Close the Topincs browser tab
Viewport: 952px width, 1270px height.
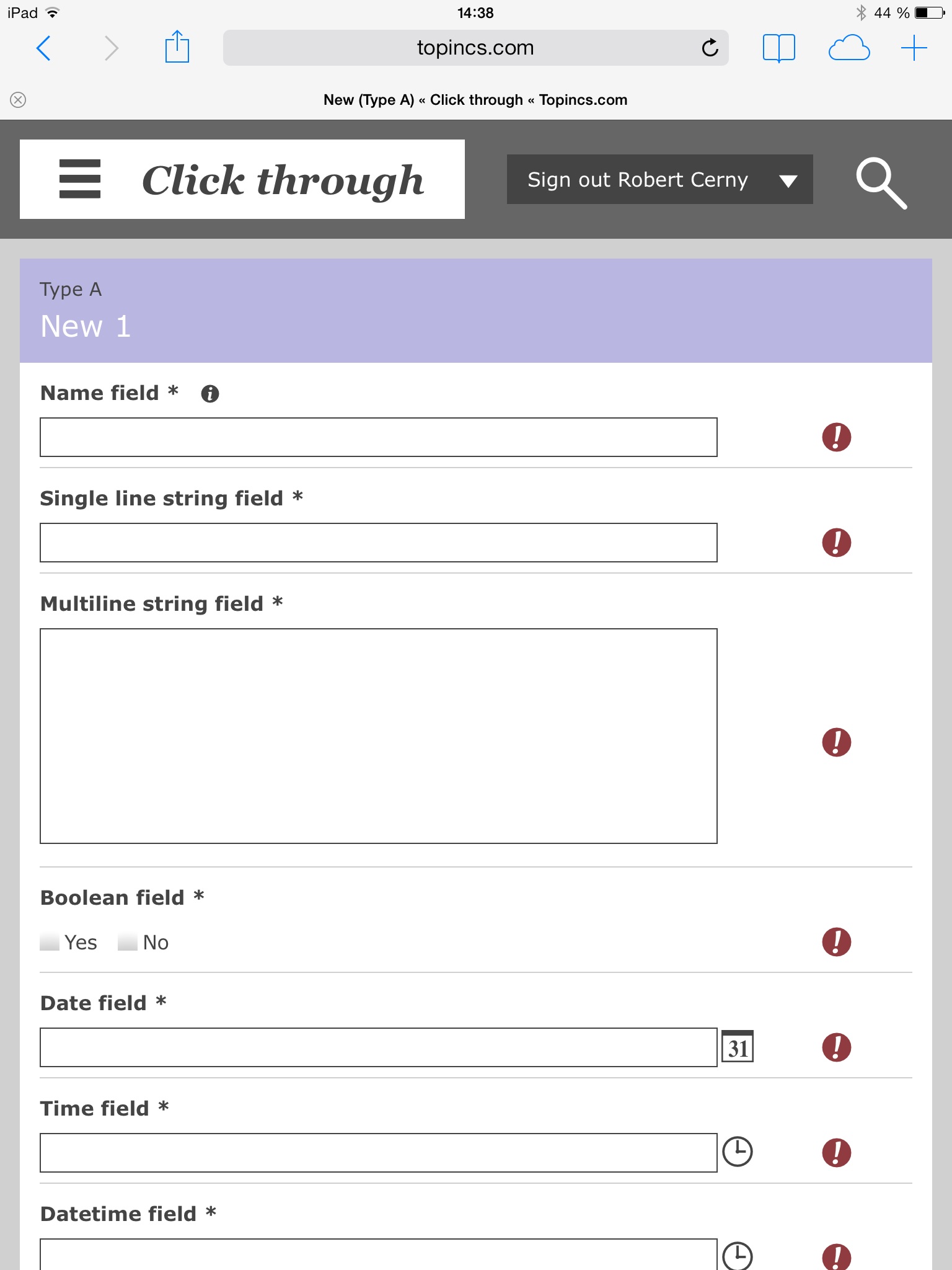[18, 100]
